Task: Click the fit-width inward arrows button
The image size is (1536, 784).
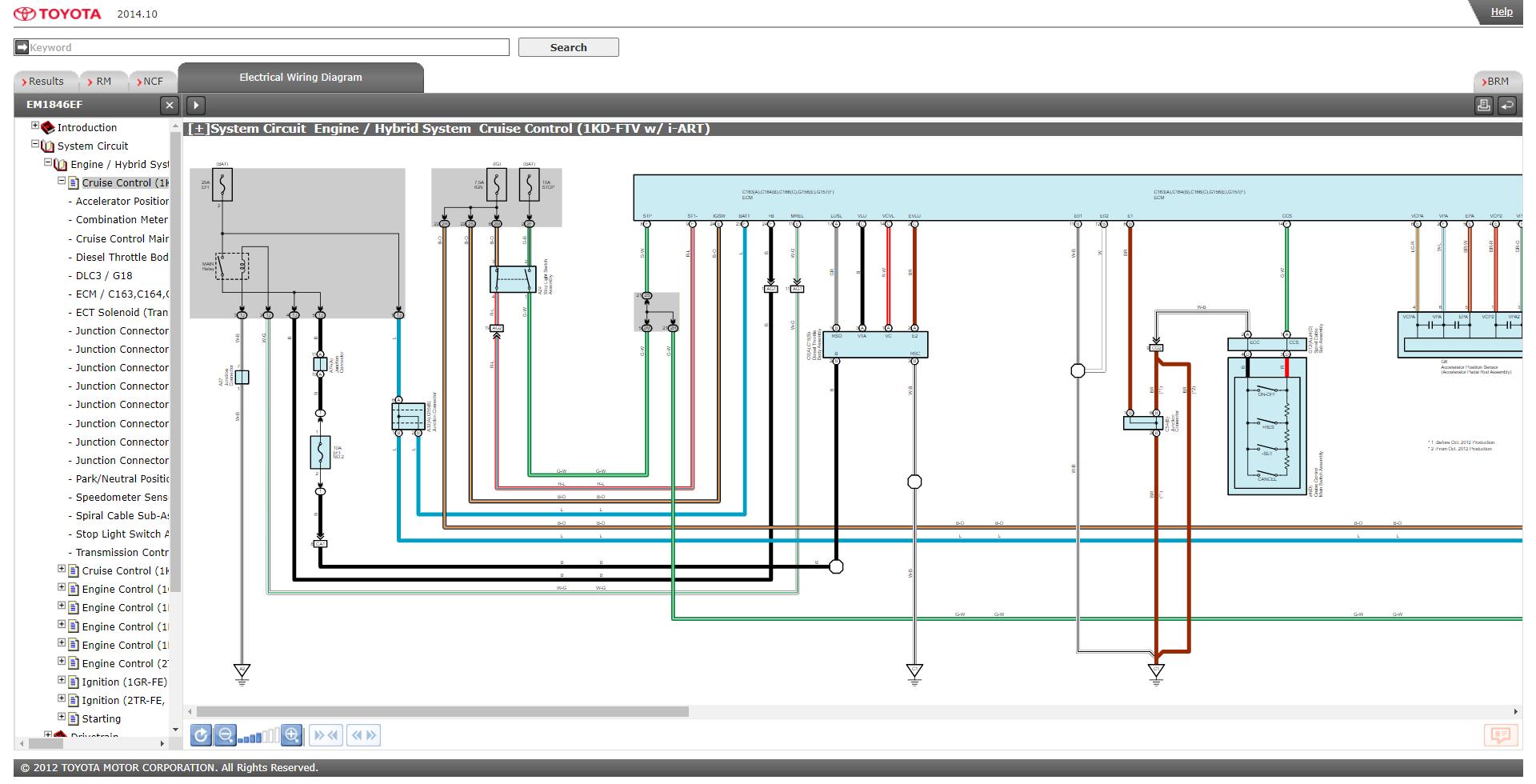Action: pos(326,735)
